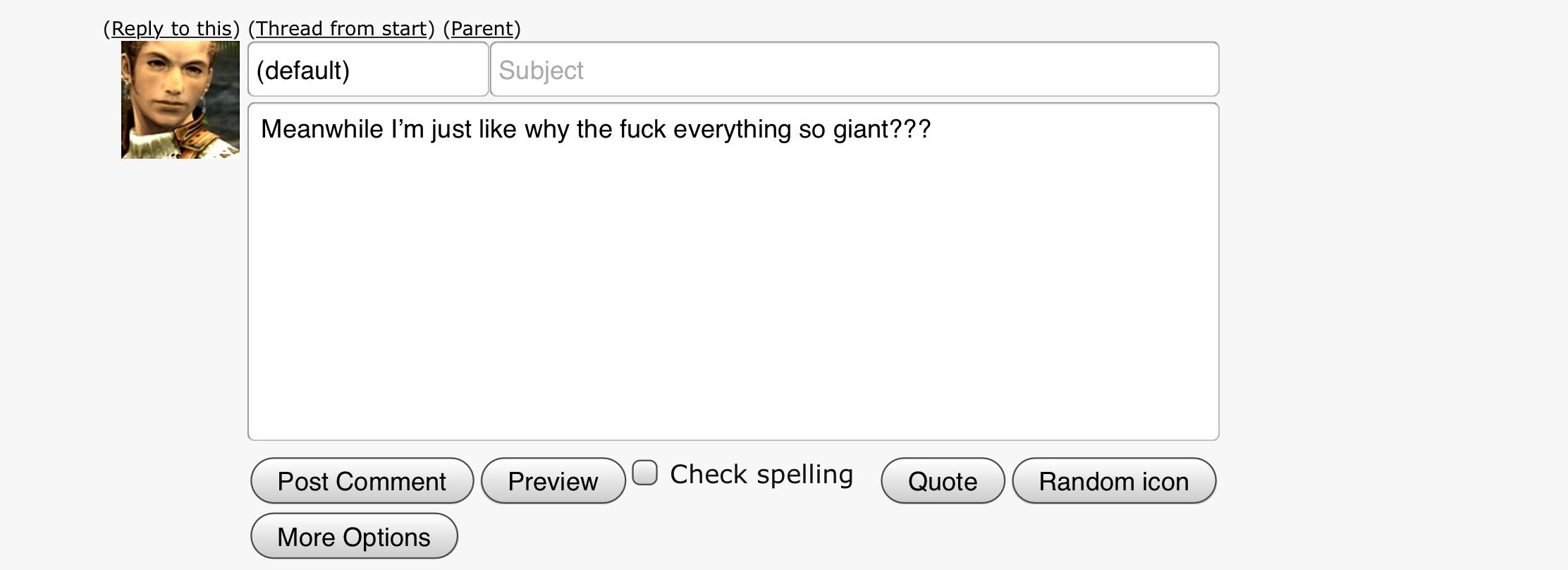Click the Quote button
This screenshot has width=1568, height=570.
[943, 480]
